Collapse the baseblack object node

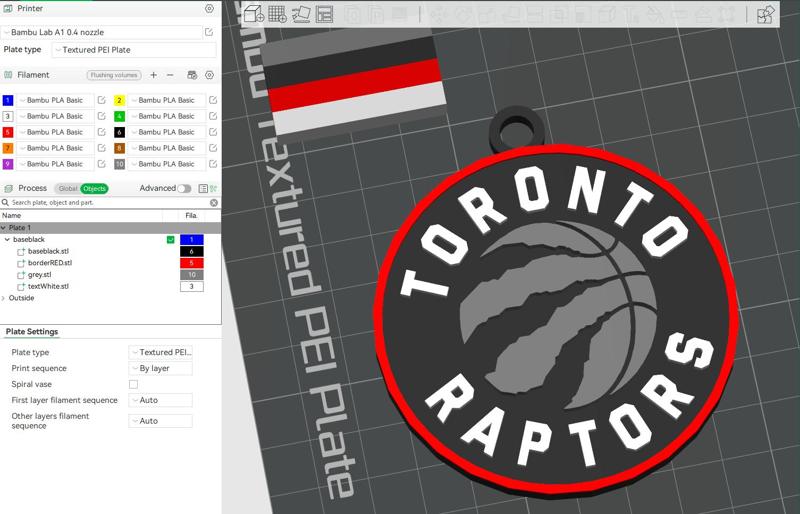coord(7,239)
